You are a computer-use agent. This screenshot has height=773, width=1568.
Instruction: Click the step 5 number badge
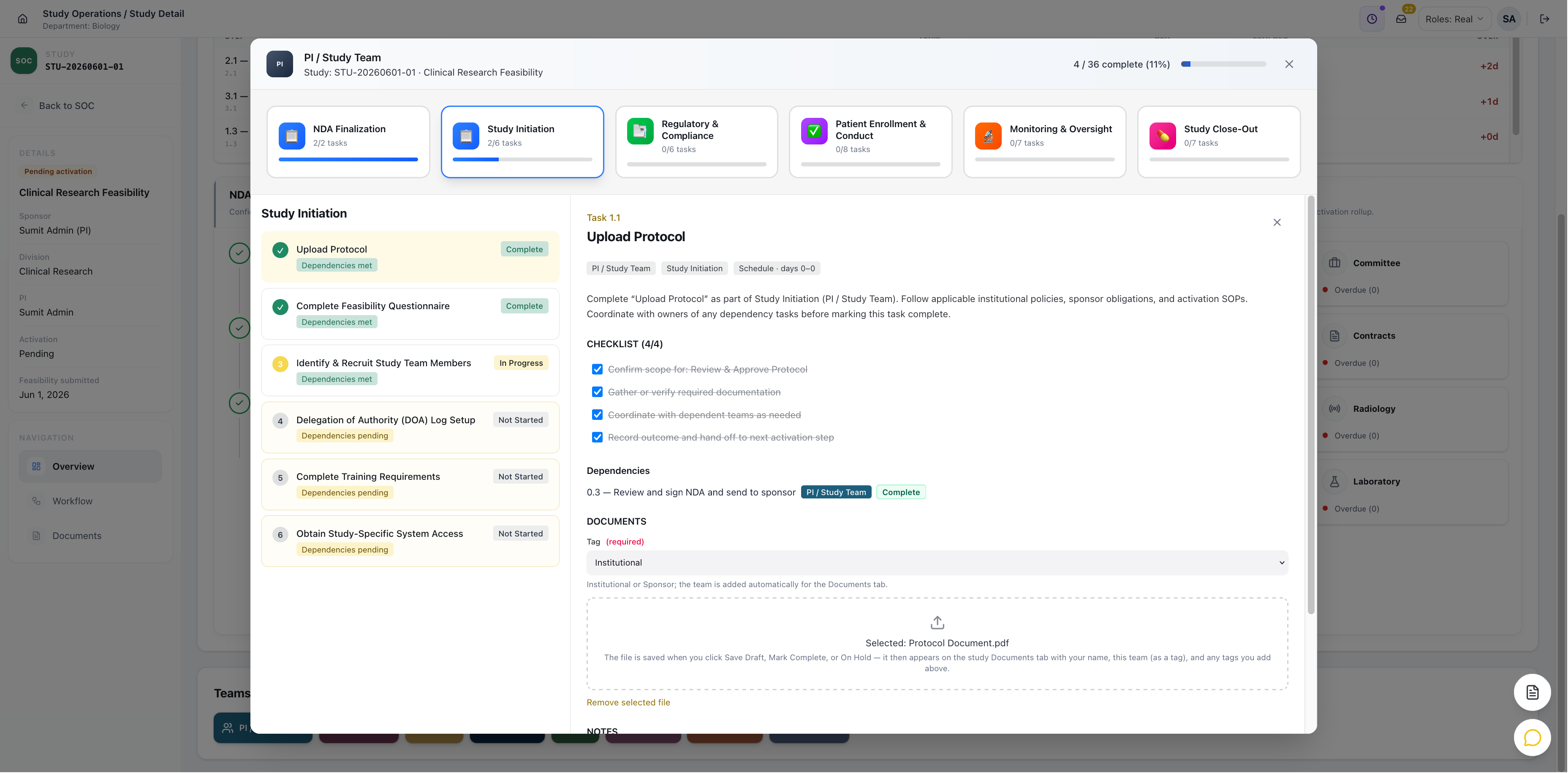(x=280, y=478)
